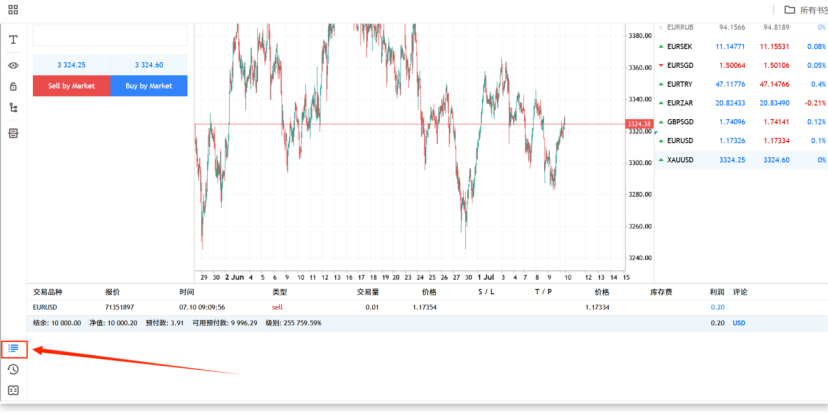Click the green up arrow beside EURZAR

[x=661, y=103]
